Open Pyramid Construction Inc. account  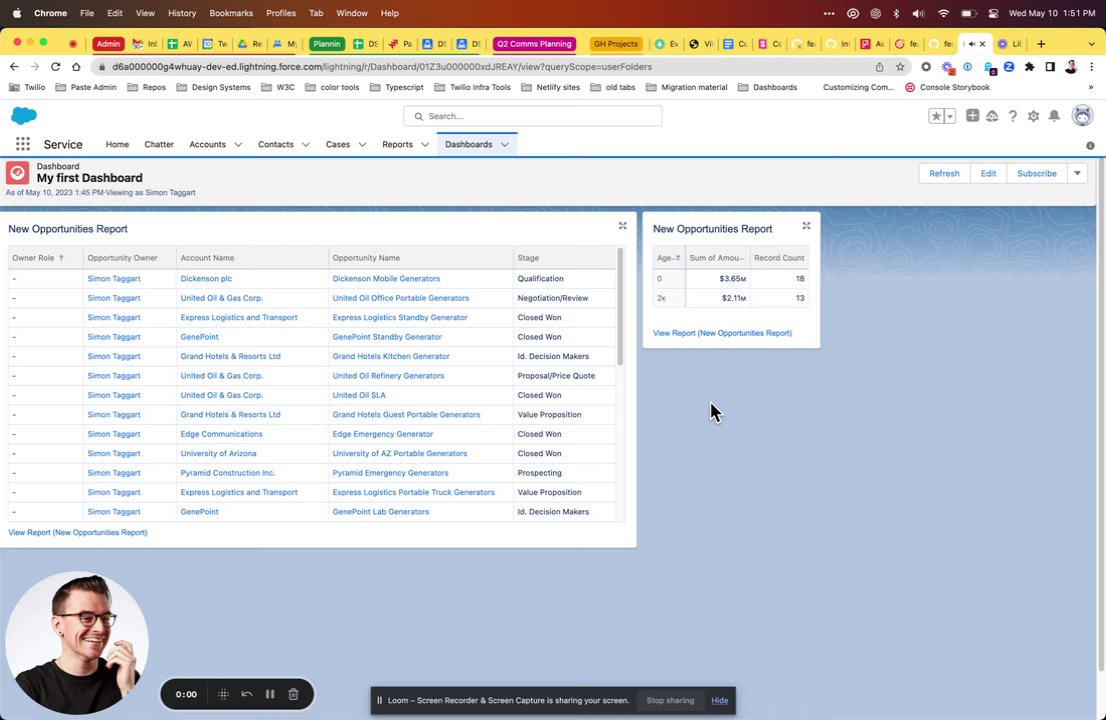coord(228,472)
